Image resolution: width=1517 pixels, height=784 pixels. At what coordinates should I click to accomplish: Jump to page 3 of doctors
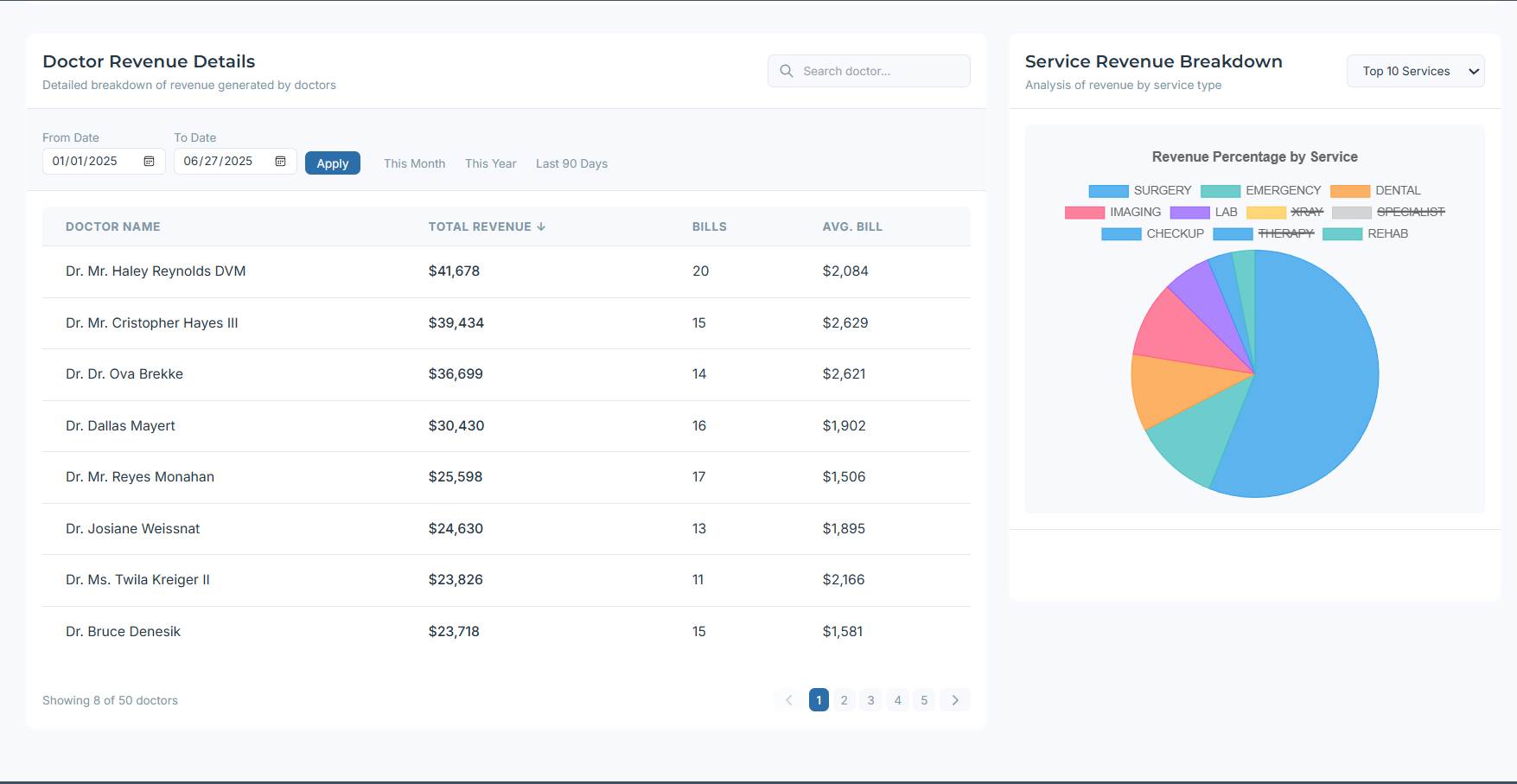(870, 700)
